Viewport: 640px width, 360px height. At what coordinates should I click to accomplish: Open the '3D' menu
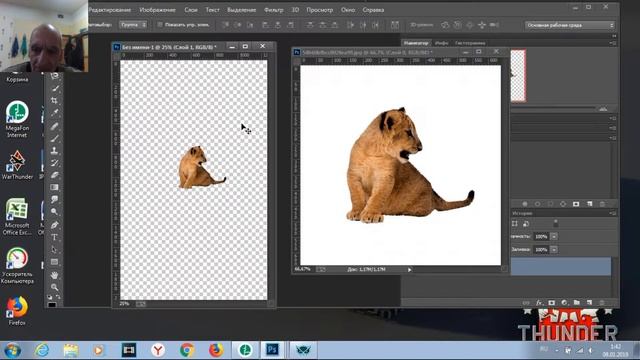pyautogui.click(x=295, y=10)
